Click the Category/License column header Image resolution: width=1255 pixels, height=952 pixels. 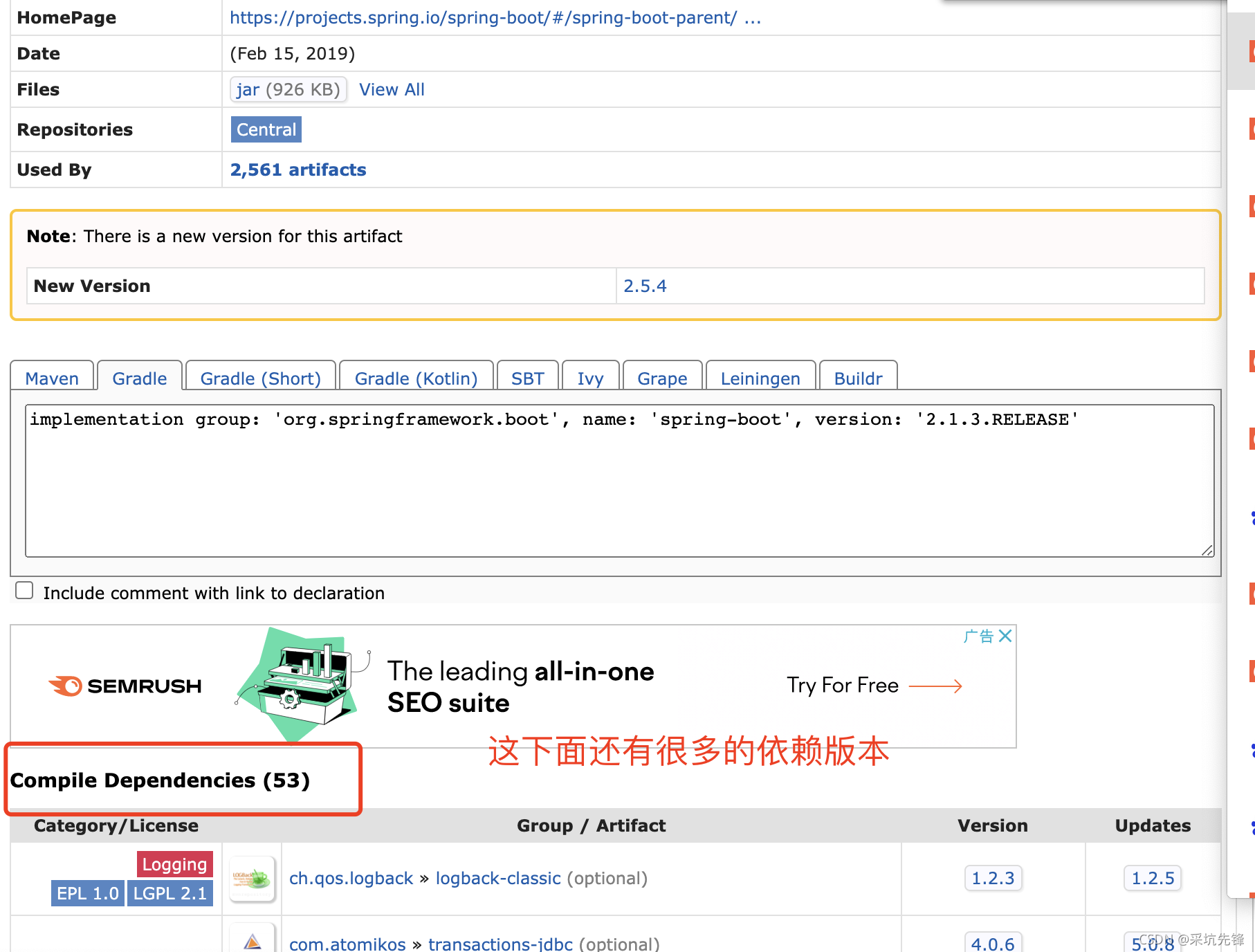116,825
